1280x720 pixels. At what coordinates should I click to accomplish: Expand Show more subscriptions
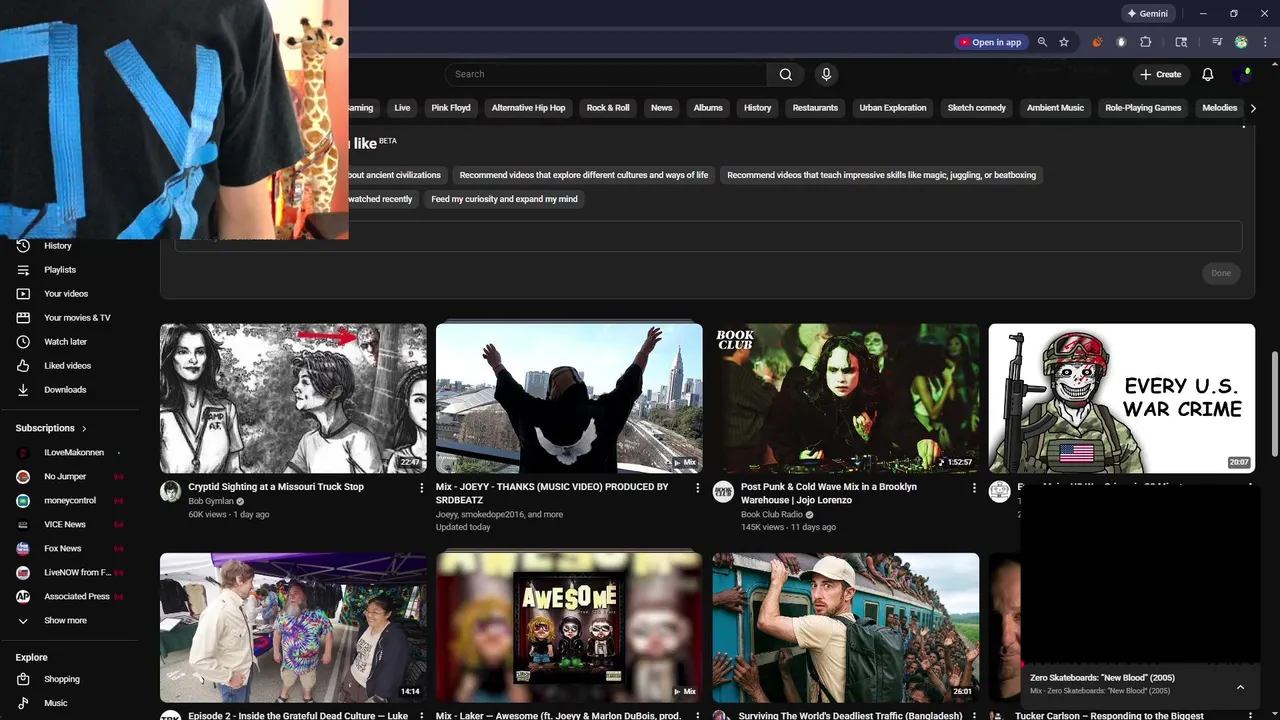coord(65,621)
